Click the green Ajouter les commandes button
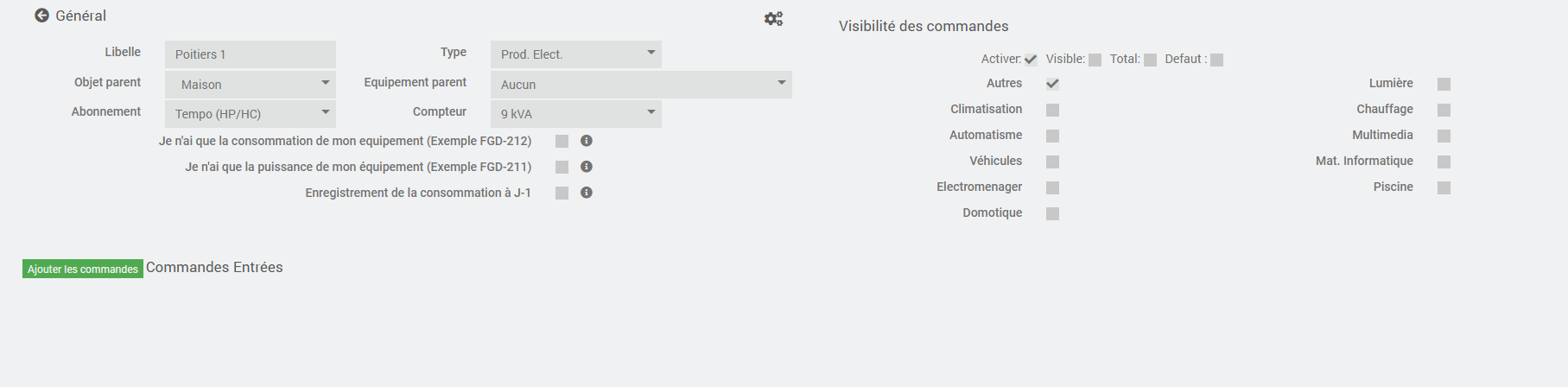This screenshot has width=1568, height=387. click(x=83, y=269)
